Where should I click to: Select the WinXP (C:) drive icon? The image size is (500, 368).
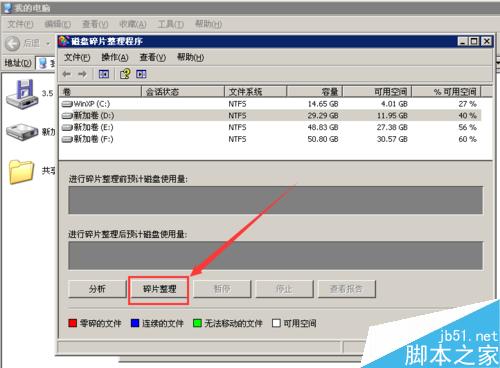click(67, 104)
